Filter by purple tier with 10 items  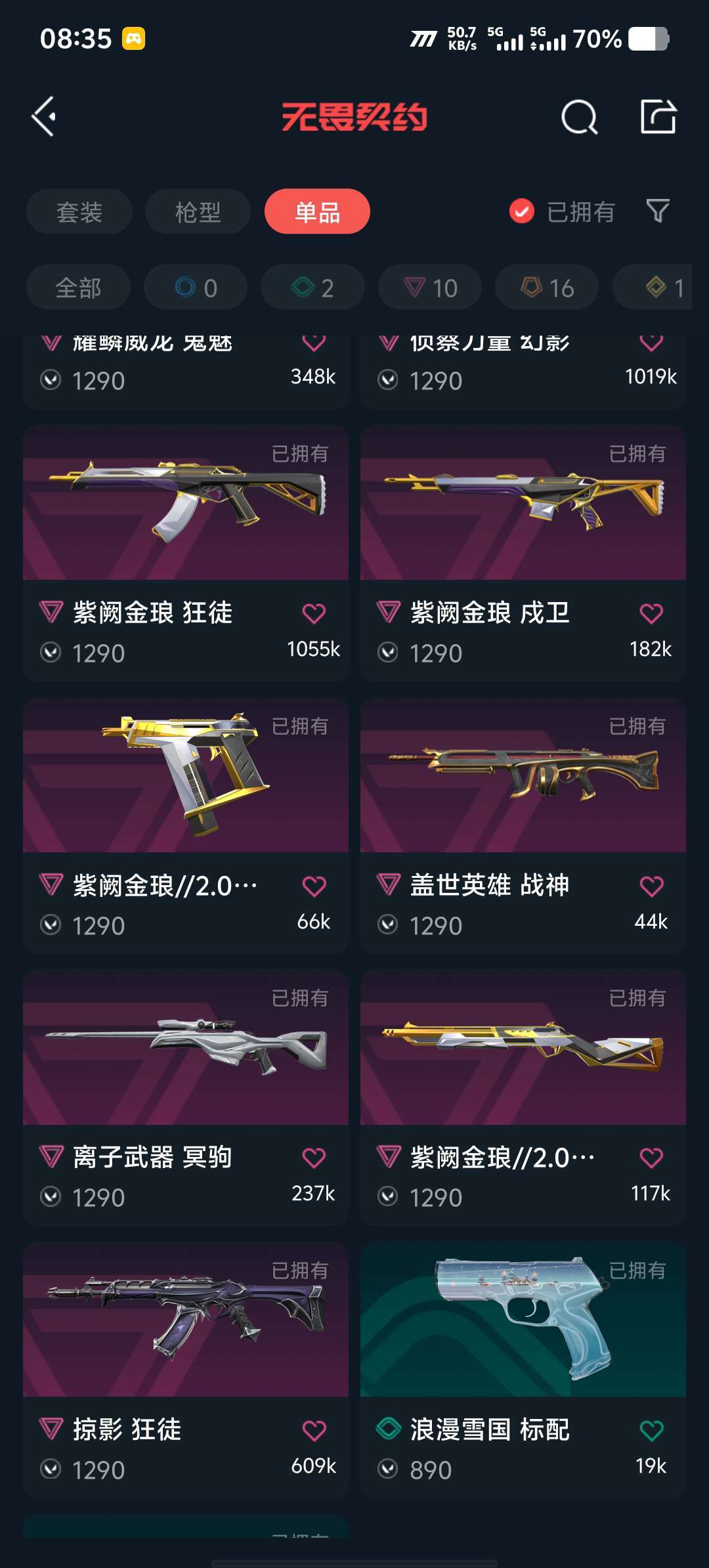point(430,287)
